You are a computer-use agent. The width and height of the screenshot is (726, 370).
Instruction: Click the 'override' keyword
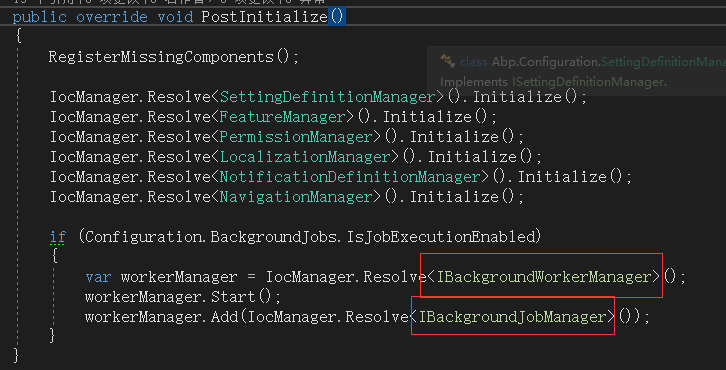pos(112,18)
